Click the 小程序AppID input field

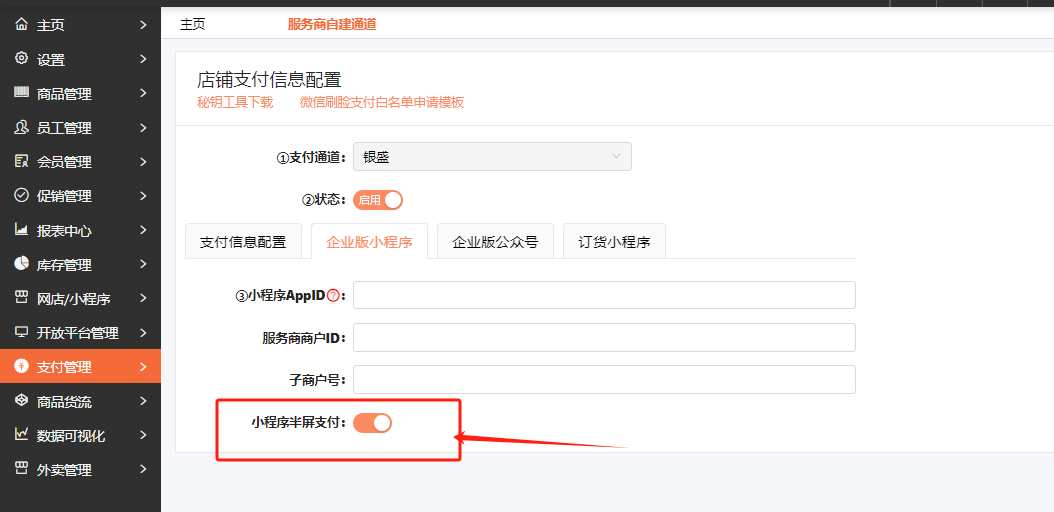click(604, 295)
